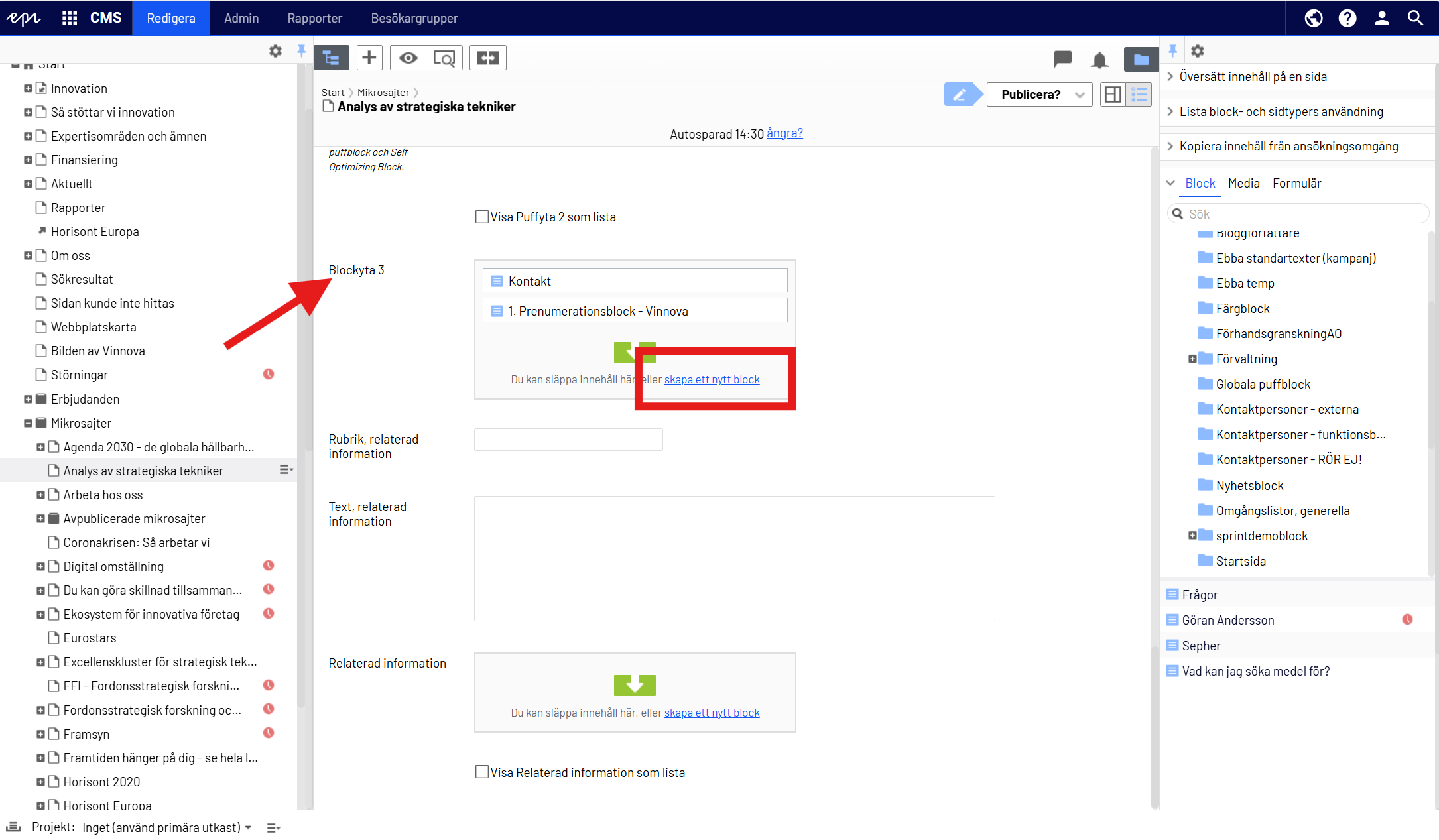The width and height of the screenshot is (1439, 840).
Task: Click the ångra? undo link
Action: pyautogui.click(x=784, y=133)
